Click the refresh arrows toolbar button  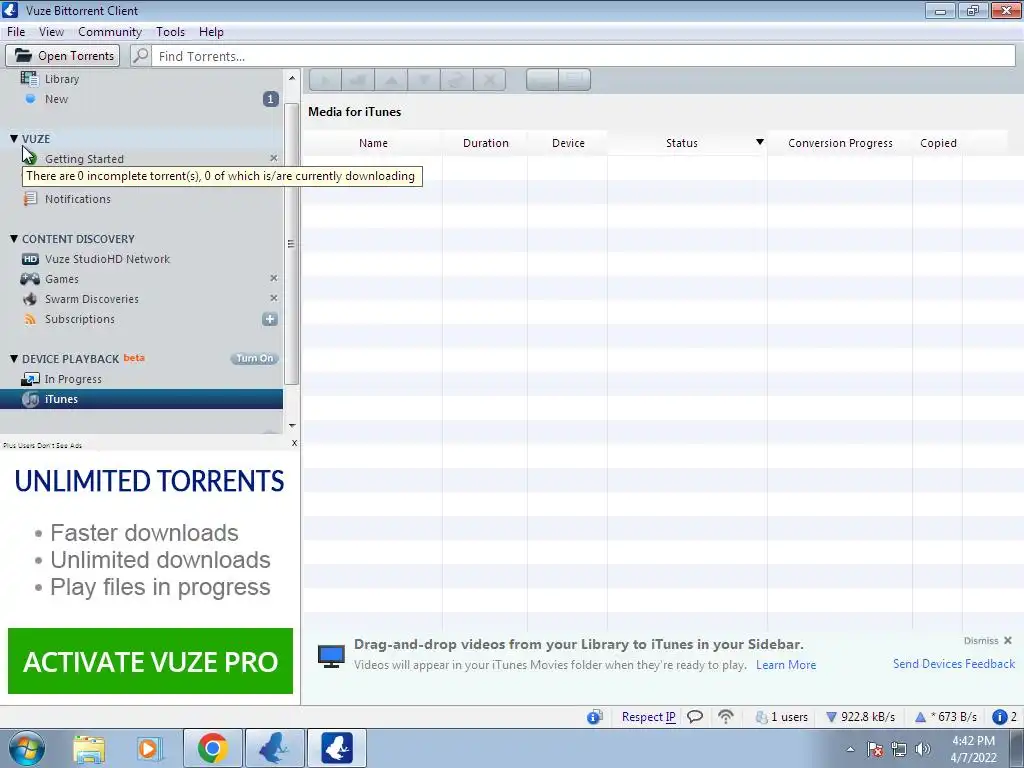[x=456, y=80]
